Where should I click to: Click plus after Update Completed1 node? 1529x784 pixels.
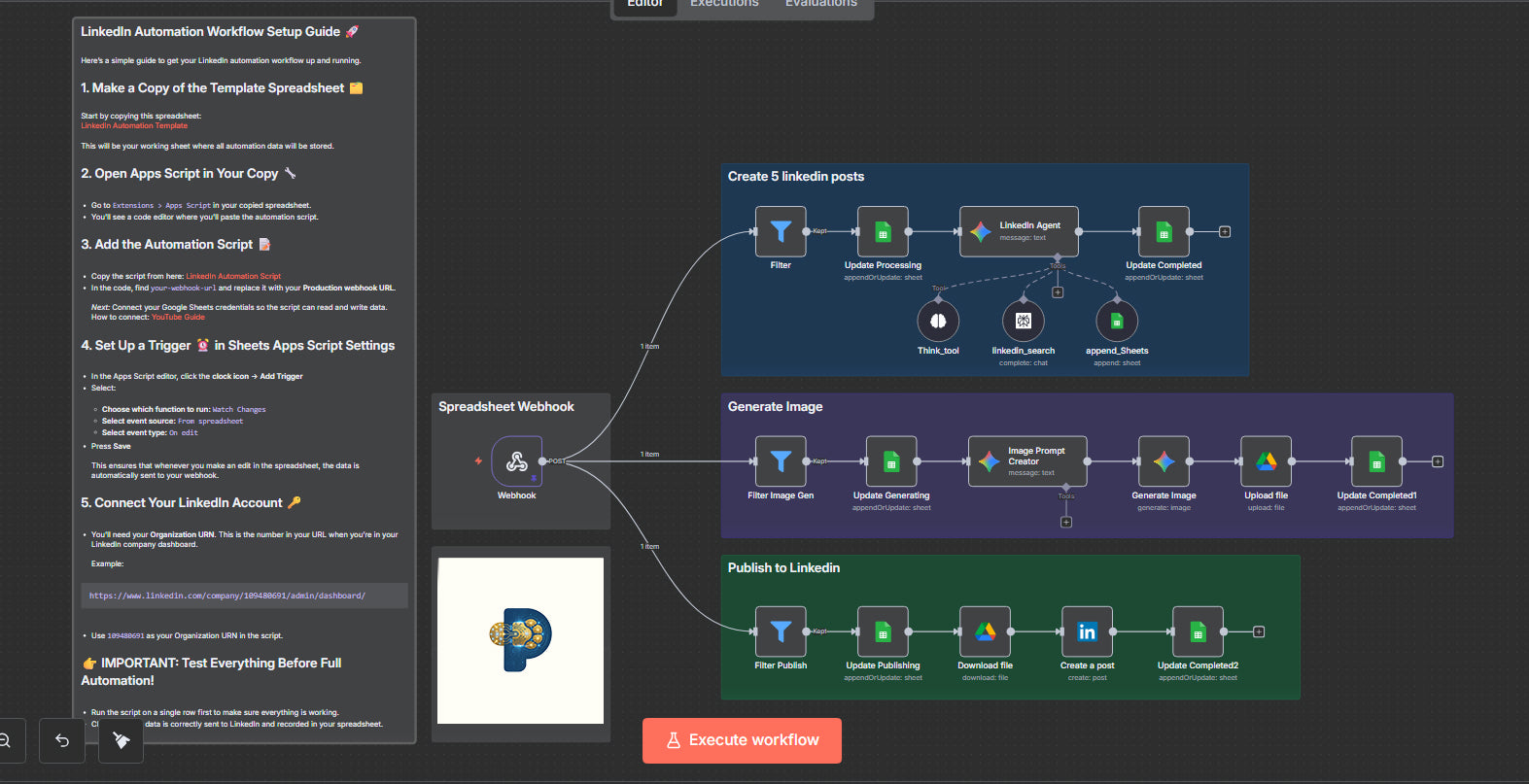(1438, 461)
